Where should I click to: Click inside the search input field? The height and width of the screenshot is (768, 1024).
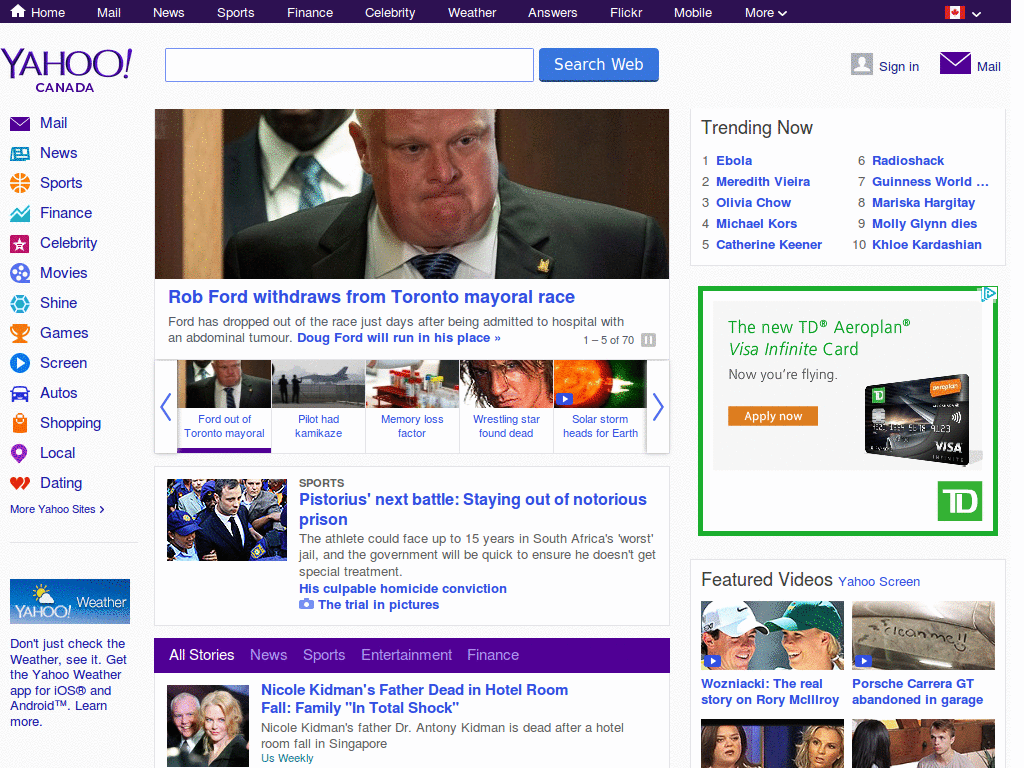[348, 64]
